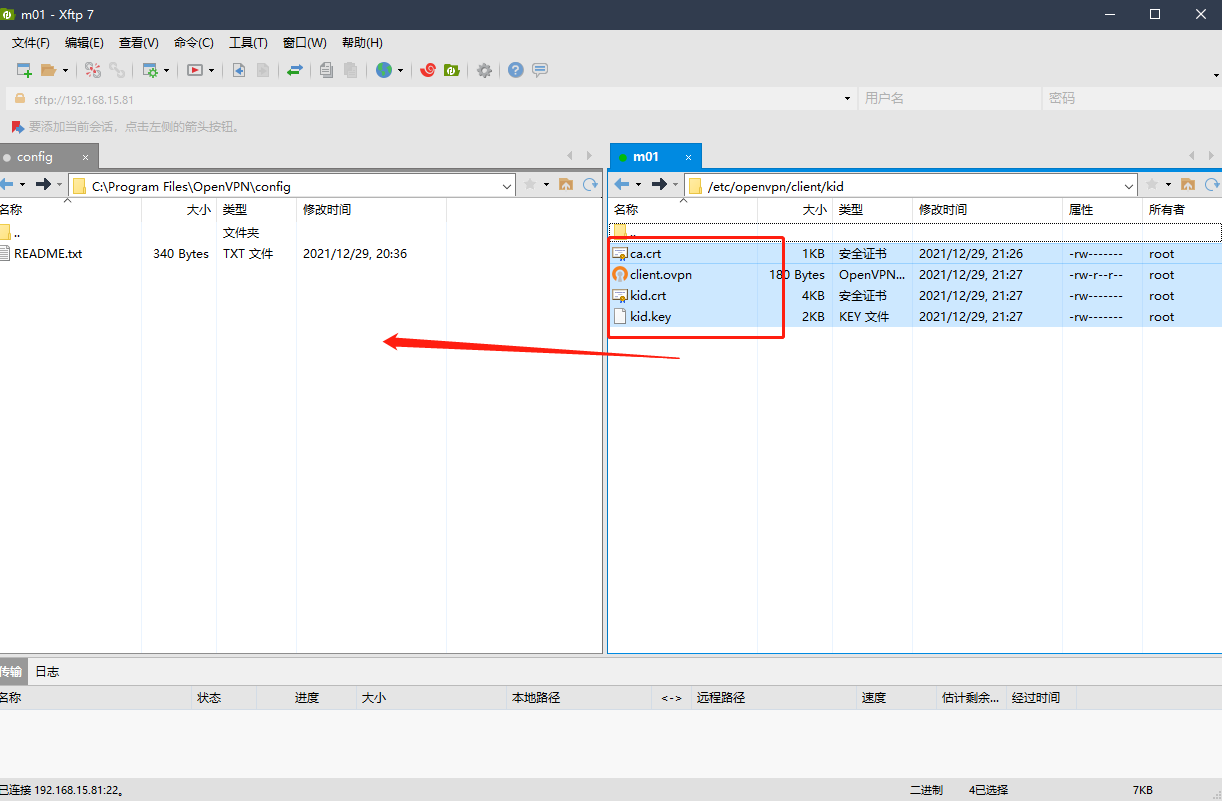Screen dimensions: 1222x801
Task: Go back in remote m01 pane
Action: pyautogui.click(x=621, y=185)
